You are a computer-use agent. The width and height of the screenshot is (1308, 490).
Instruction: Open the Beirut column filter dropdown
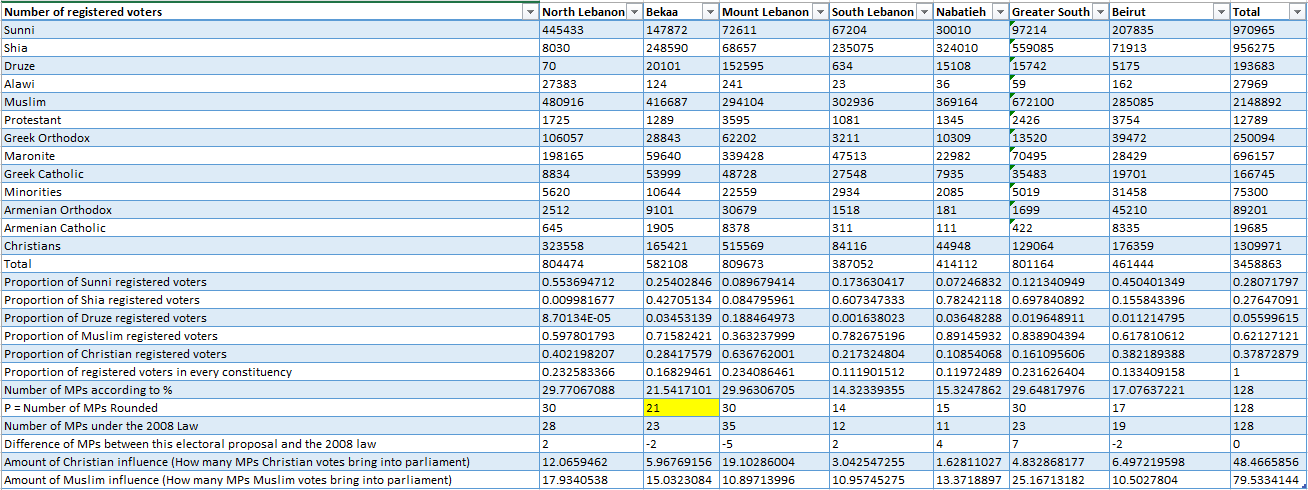[x=1220, y=12]
